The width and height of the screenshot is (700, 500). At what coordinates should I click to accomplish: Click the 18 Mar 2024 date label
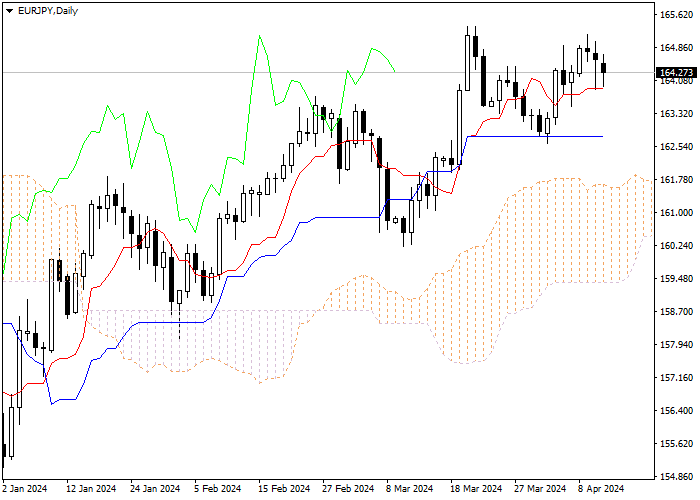click(x=476, y=489)
